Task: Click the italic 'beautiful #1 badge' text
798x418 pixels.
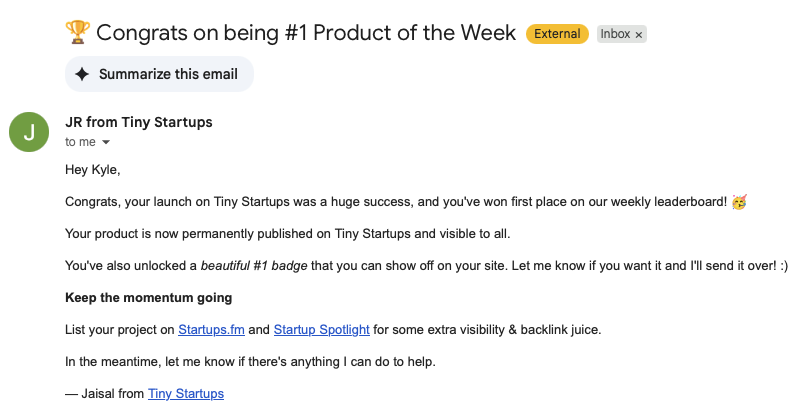Action: pos(254,266)
